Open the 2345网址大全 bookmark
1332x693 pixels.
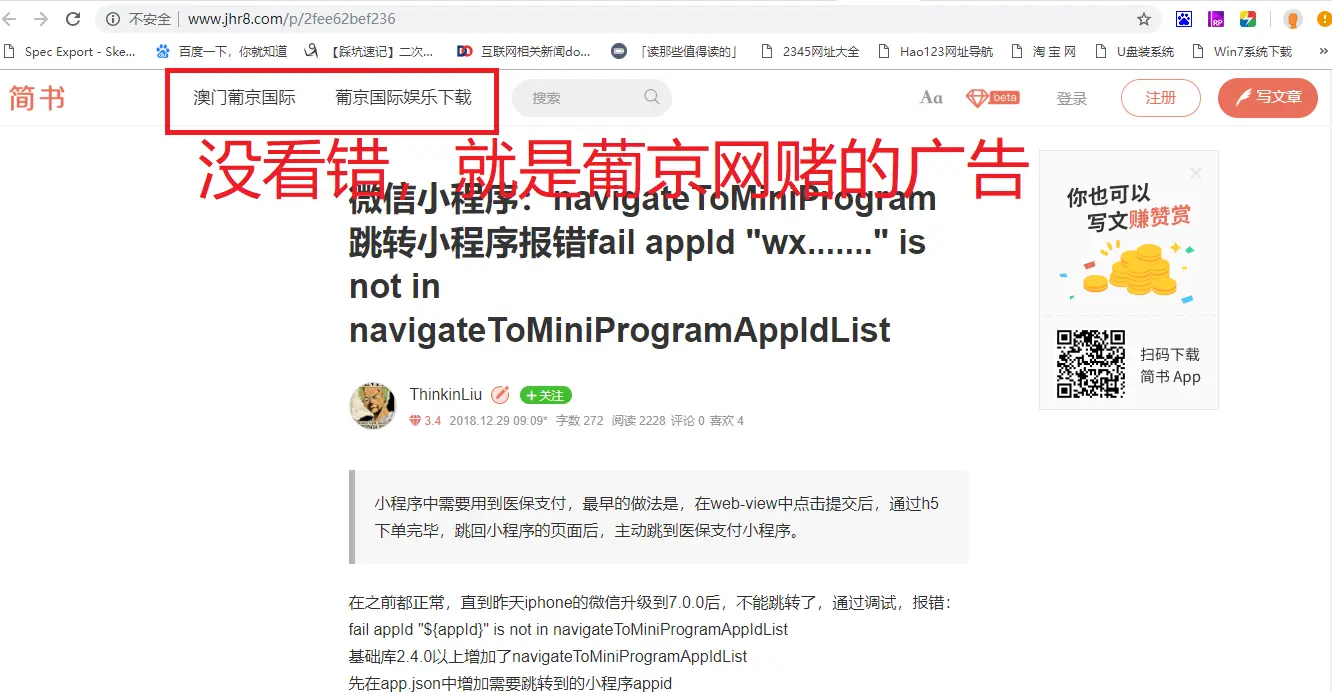point(810,51)
